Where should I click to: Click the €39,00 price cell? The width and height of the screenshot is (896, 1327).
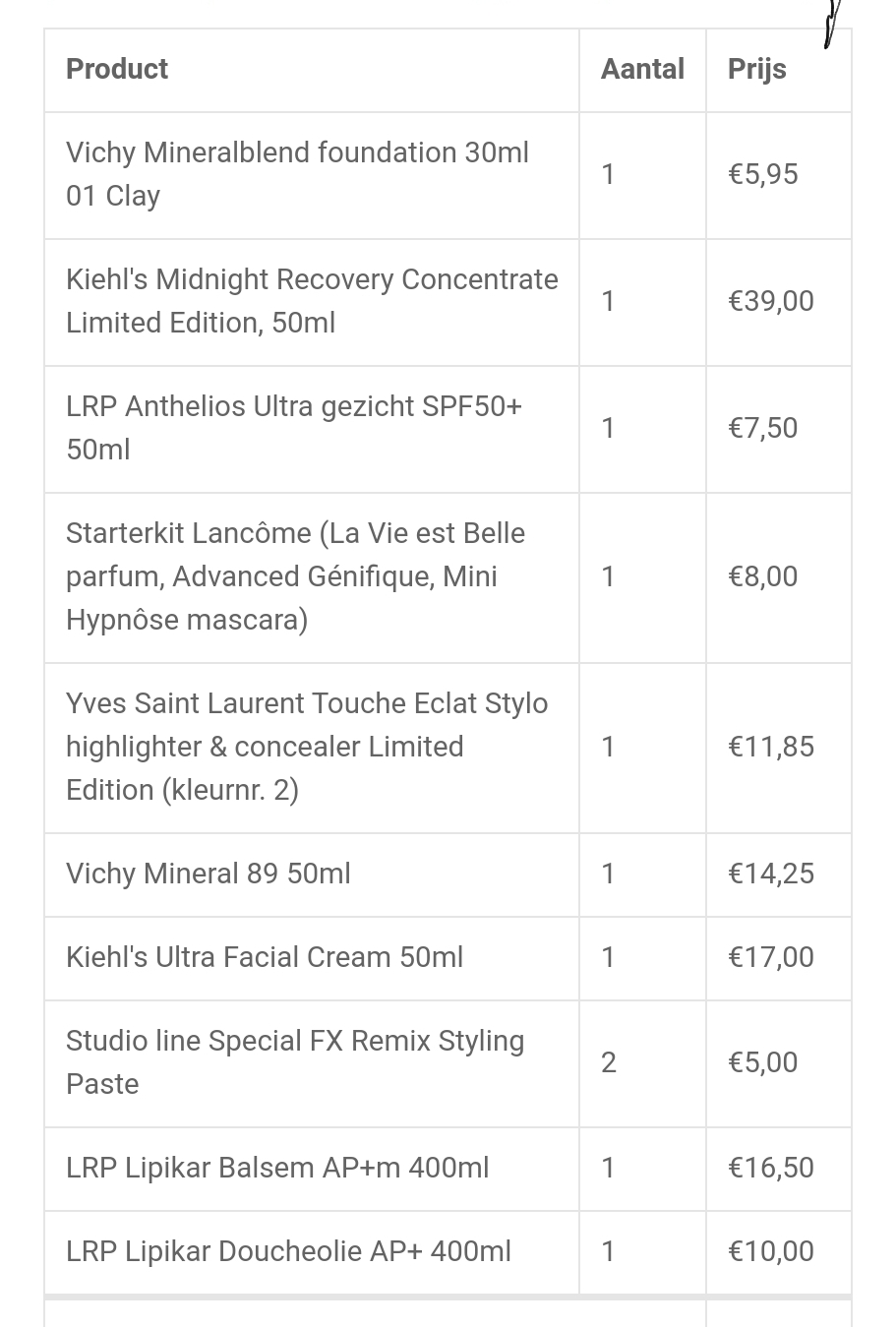pyautogui.click(x=771, y=301)
